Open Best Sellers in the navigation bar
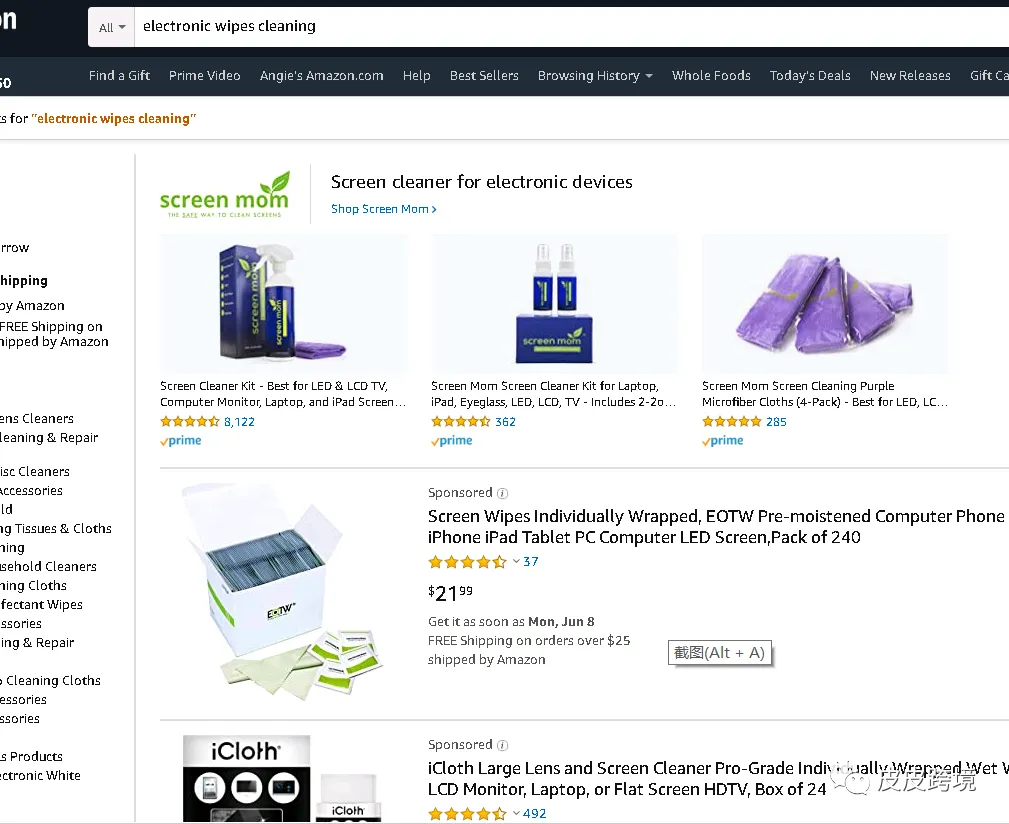This screenshot has width=1009, height=824. coord(484,76)
